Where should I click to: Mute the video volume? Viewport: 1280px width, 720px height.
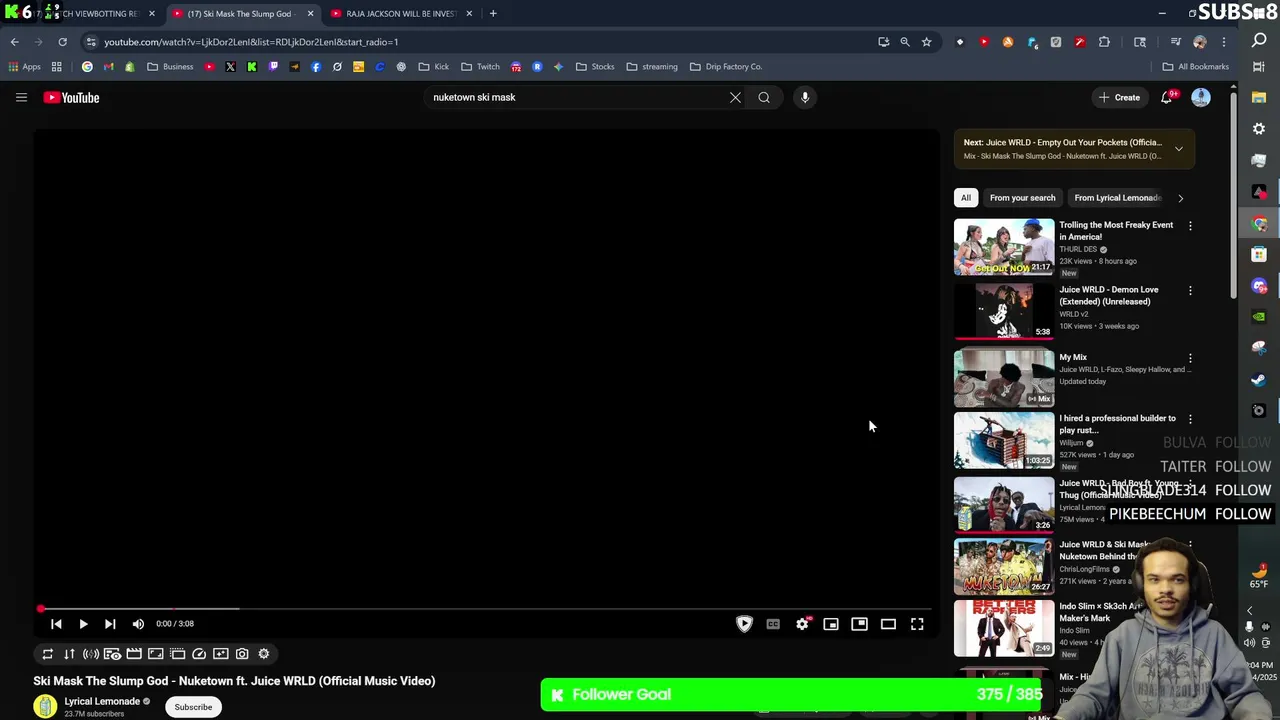point(138,624)
